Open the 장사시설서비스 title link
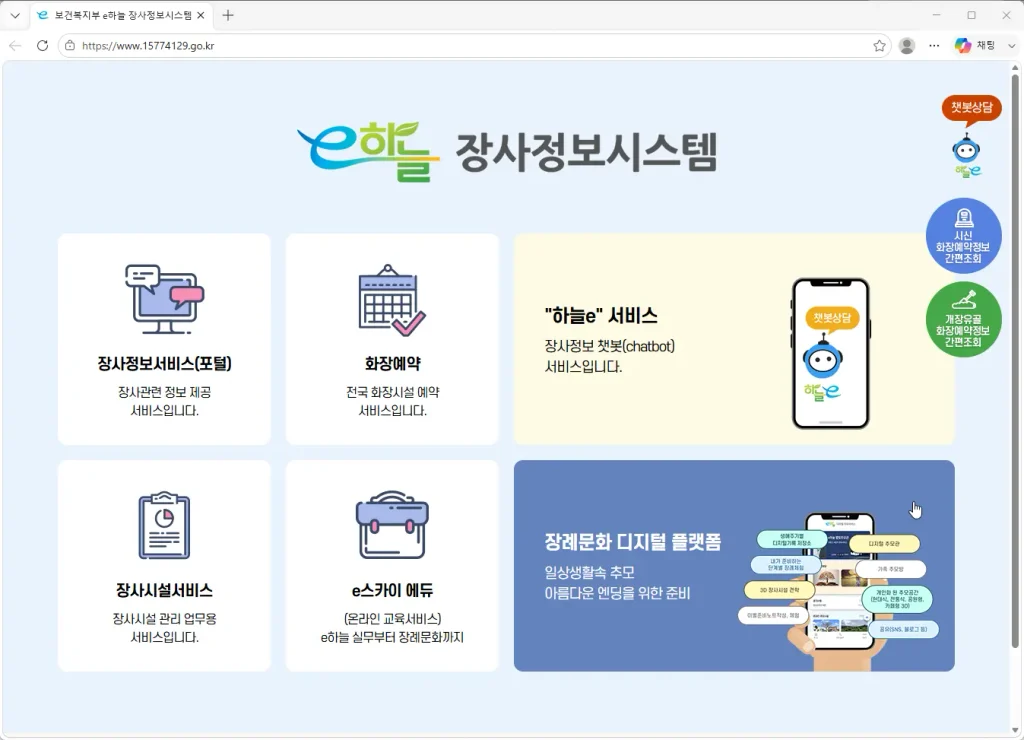The image size is (1024, 740). point(164,590)
